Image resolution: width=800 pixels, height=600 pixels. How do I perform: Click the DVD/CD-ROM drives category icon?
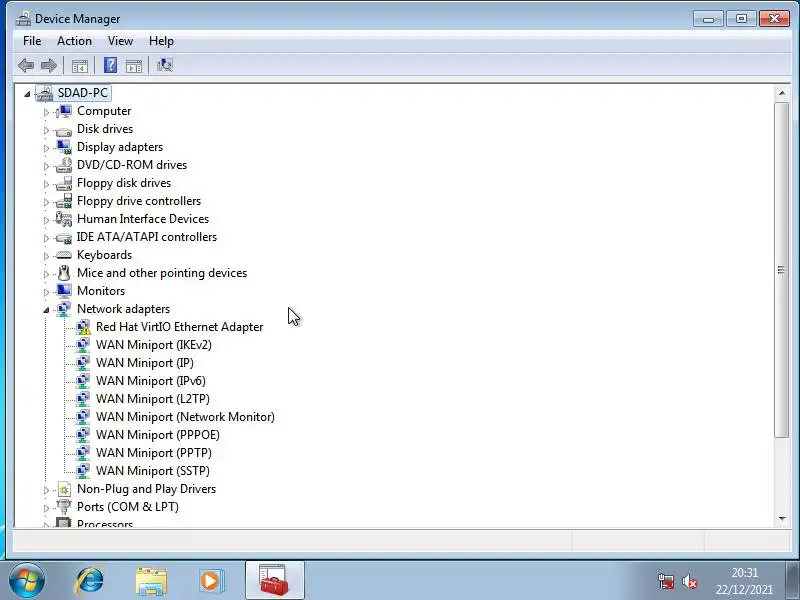click(64, 165)
